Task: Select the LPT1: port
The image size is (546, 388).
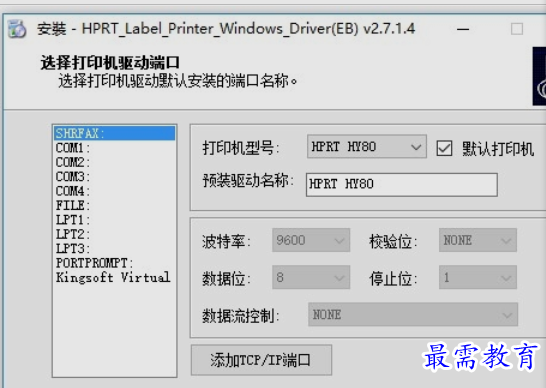Action: (x=114, y=219)
